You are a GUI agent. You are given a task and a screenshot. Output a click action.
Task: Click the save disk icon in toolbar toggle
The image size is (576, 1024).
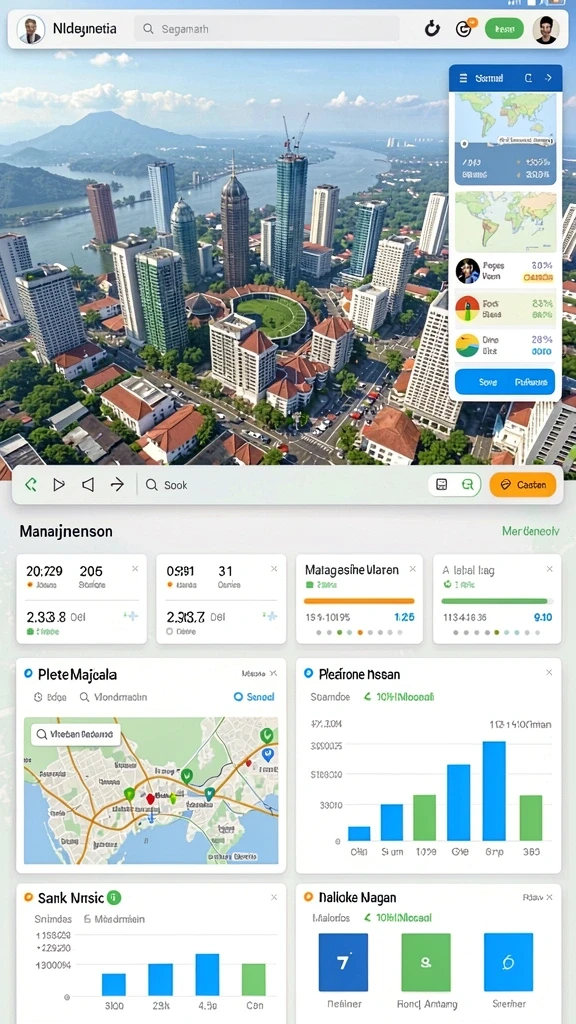point(441,485)
